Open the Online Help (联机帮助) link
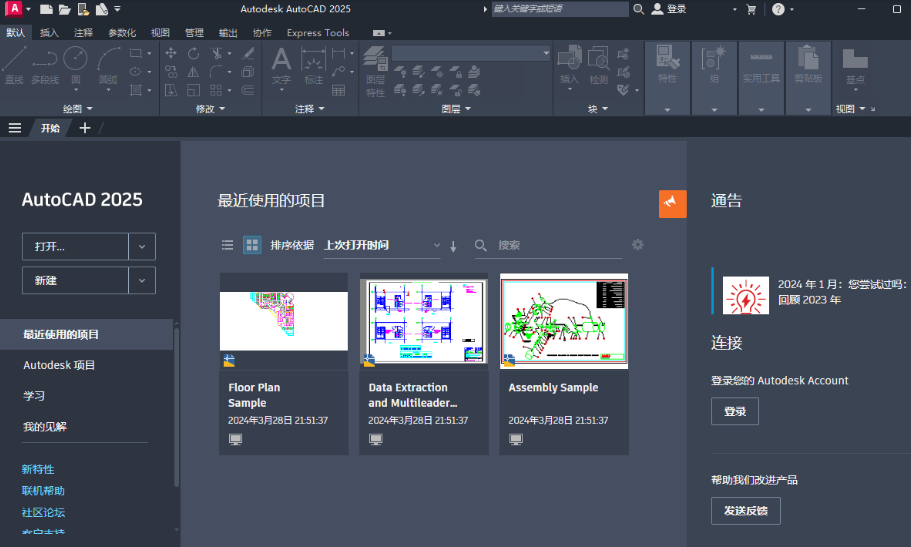The width and height of the screenshot is (911, 547). point(43,491)
